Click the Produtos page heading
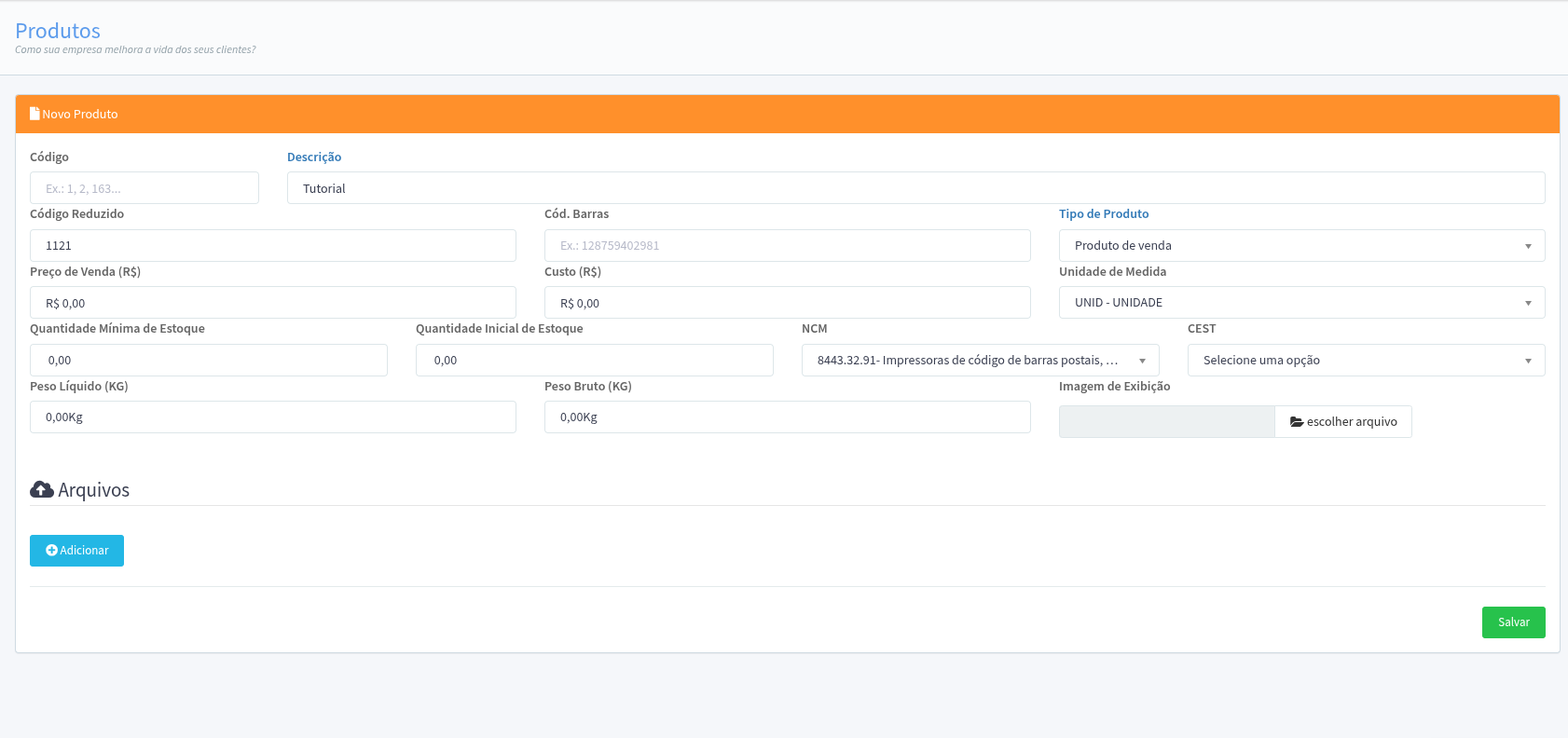1568x738 pixels. pos(58,31)
